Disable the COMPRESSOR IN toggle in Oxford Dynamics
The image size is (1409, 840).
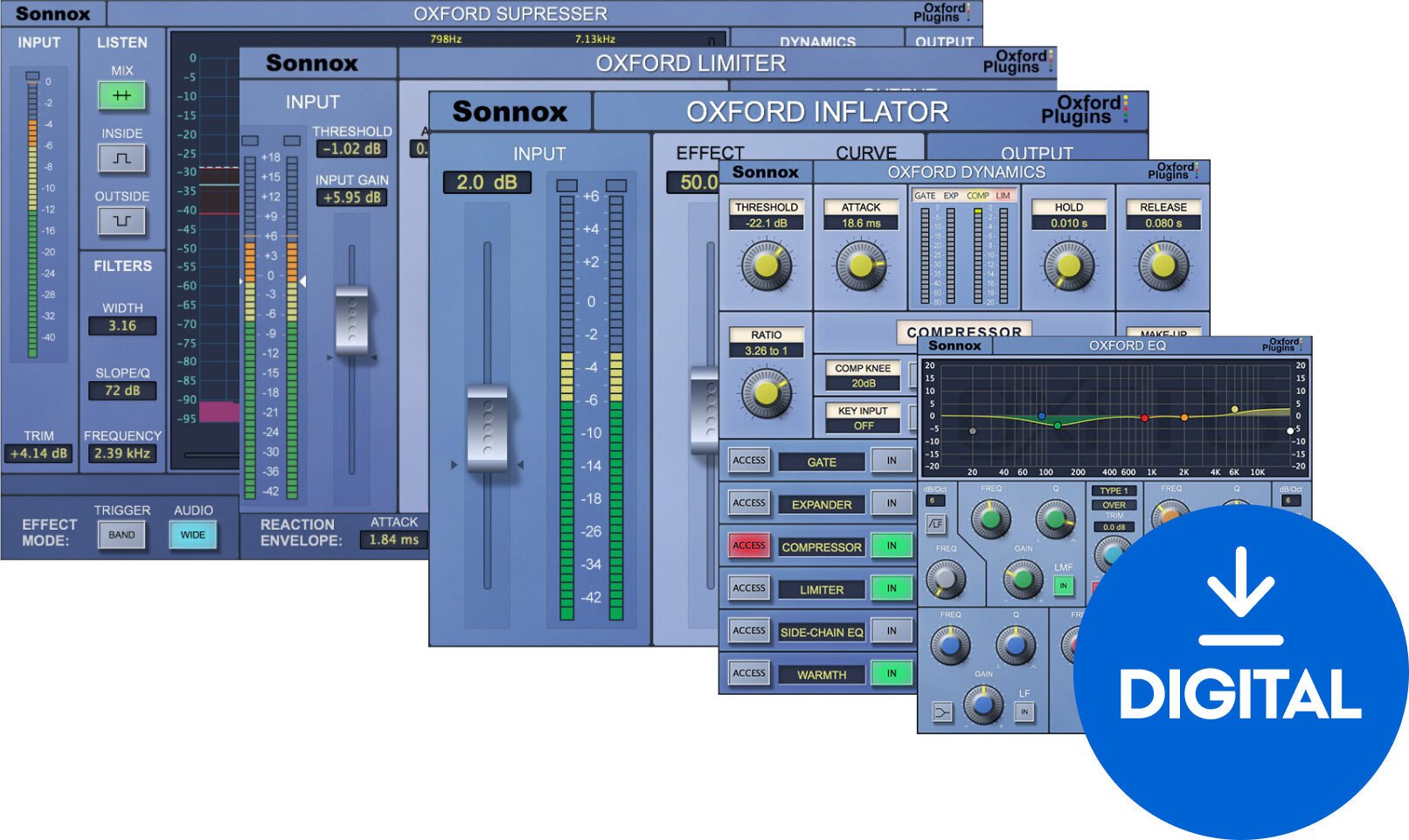tap(891, 546)
